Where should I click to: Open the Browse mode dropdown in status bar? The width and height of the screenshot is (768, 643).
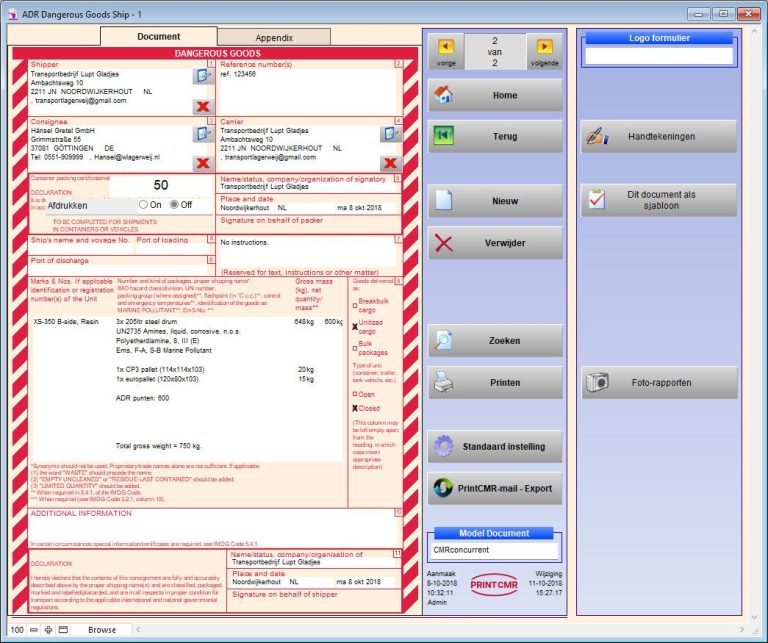[100, 630]
